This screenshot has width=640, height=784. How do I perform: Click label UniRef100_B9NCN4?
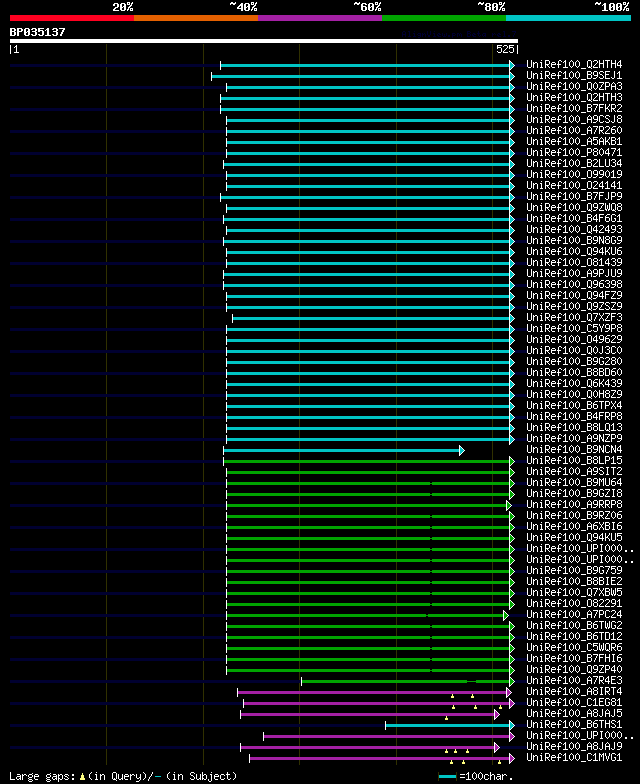click(x=574, y=450)
